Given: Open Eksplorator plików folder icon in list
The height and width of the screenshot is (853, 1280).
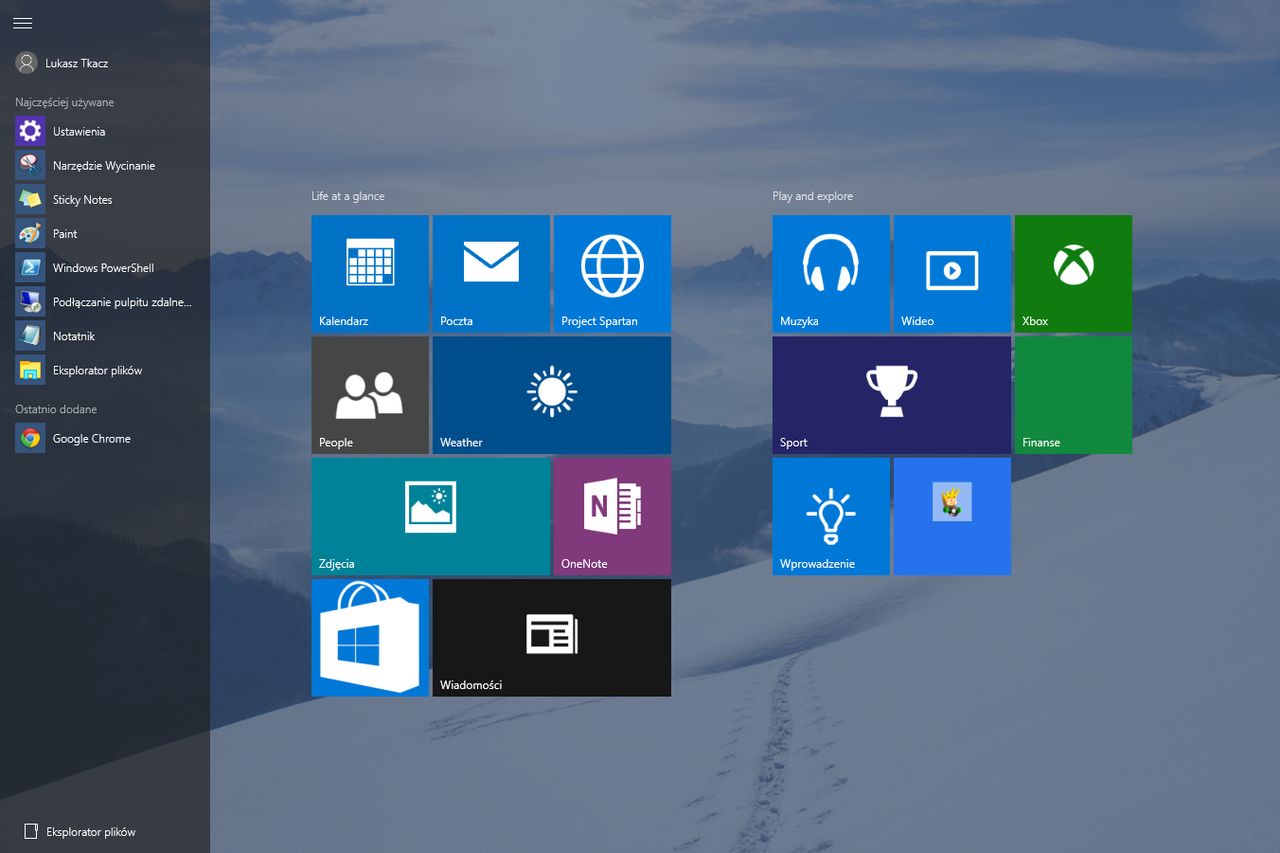Looking at the screenshot, I should (x=30, y=370).
